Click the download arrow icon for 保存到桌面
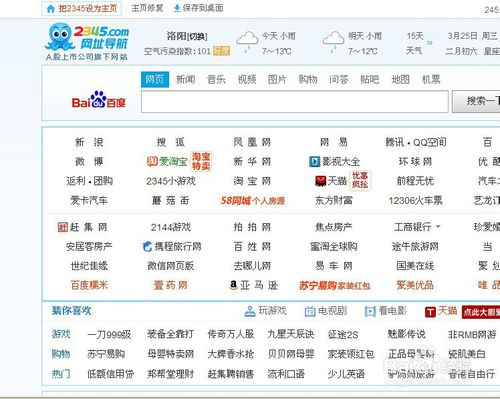Viewport: 500px width, 399px height. [x=177, y=8]
